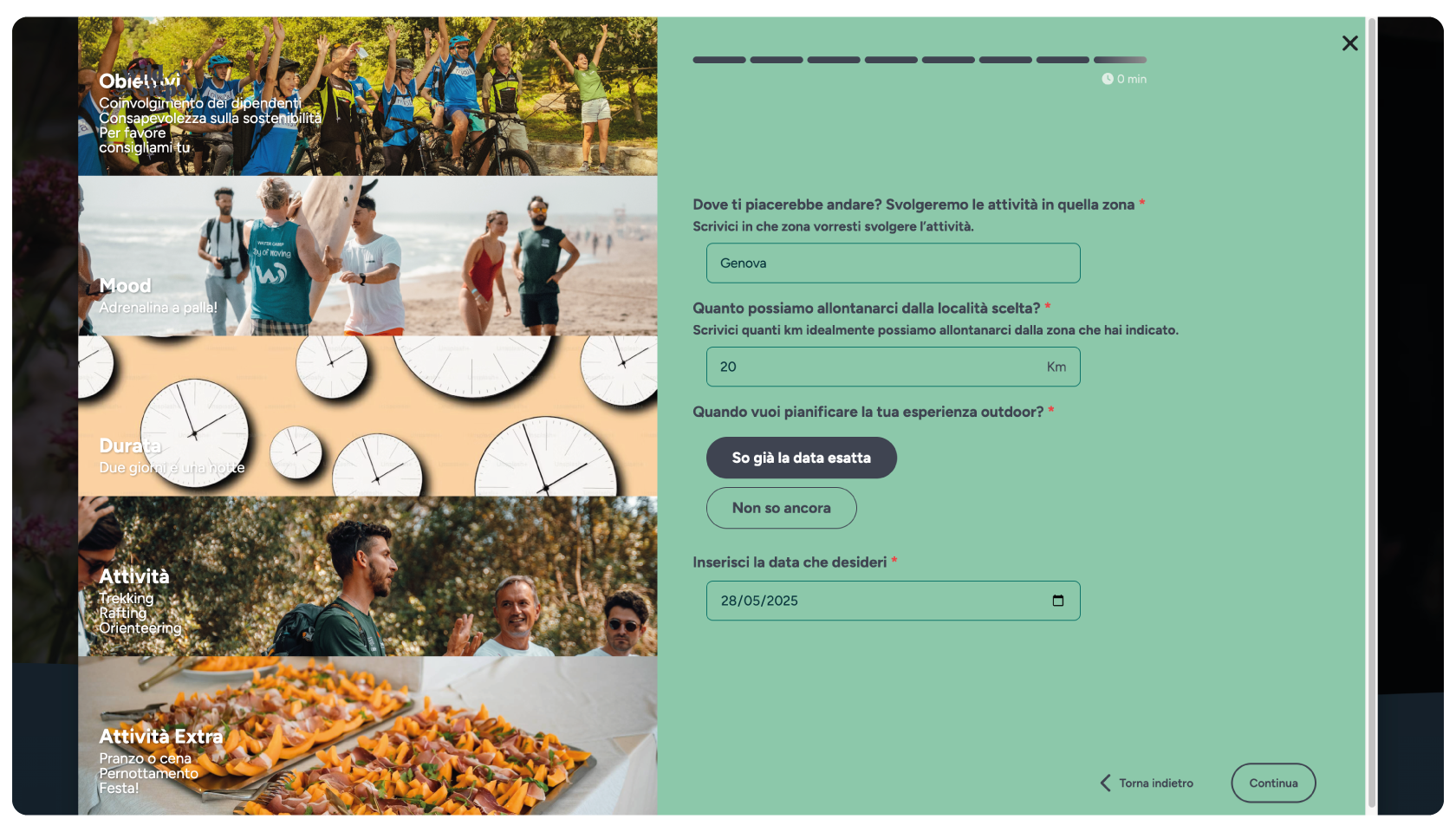Open the Mood panel with Adrenalina a palla
The image size is (1456, 832).
(367, 256)
